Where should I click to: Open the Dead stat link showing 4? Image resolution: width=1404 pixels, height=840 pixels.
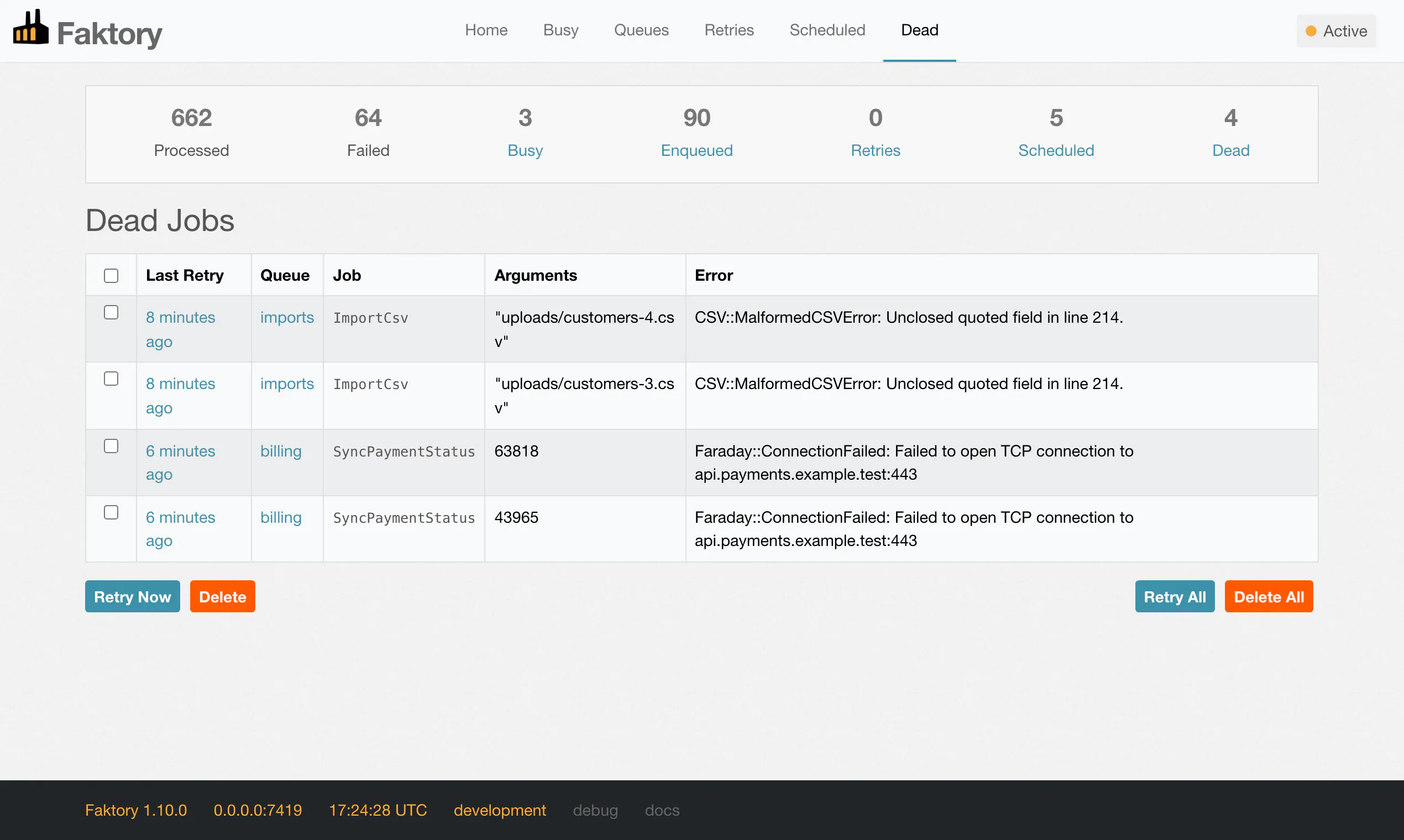pos(1231,150)
